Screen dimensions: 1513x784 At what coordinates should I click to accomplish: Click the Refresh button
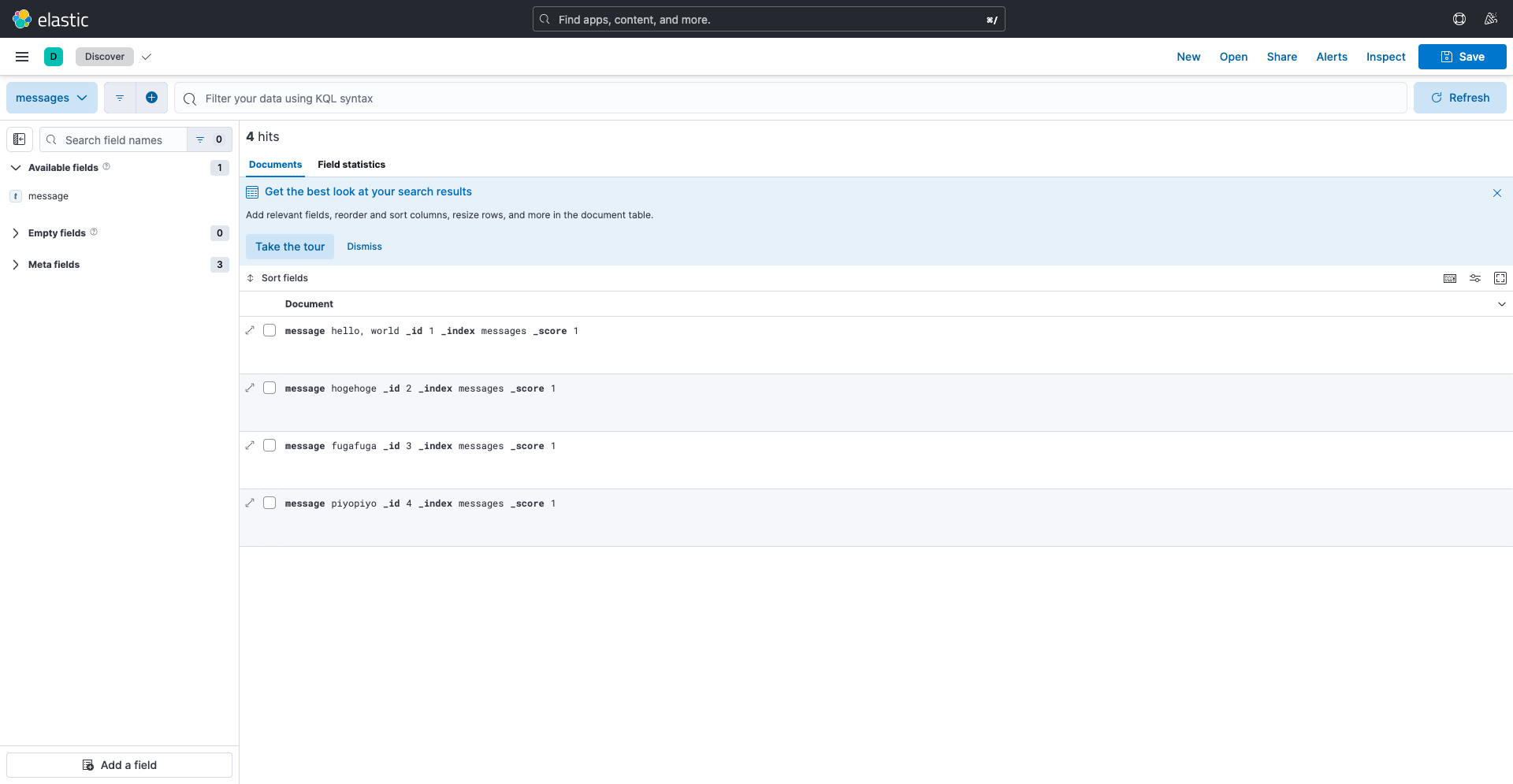click(1460, 98)
